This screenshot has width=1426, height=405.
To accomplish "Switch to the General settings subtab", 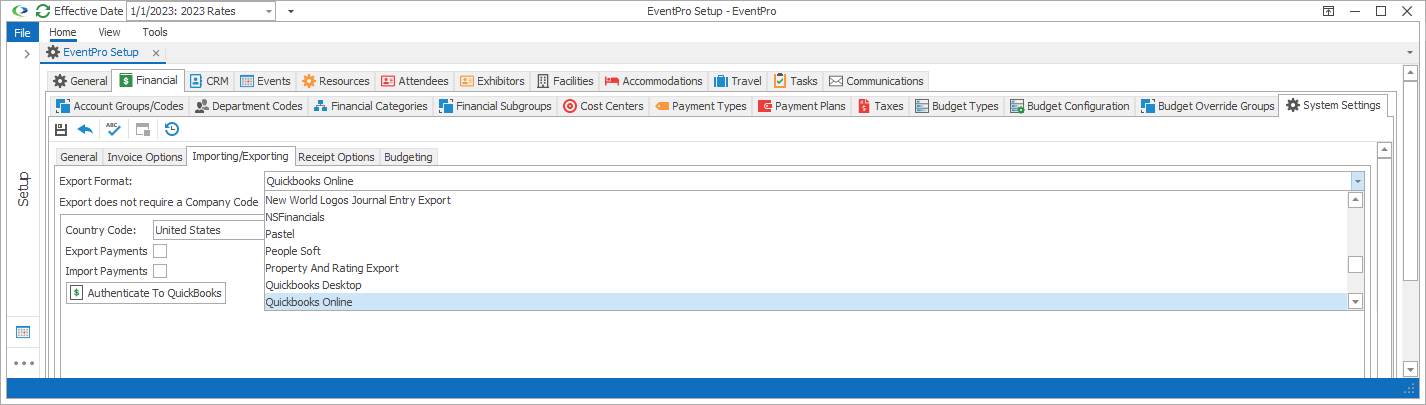I will coord(79,157).
